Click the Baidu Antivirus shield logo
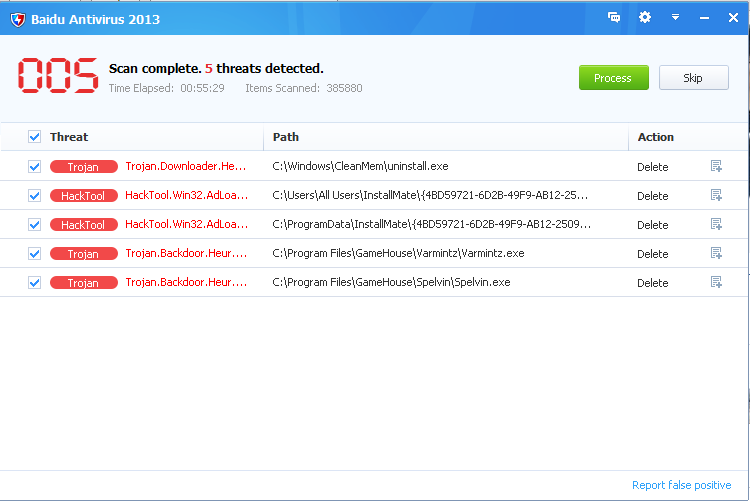Viewport: 750px width, 501px height. (18, 20)
